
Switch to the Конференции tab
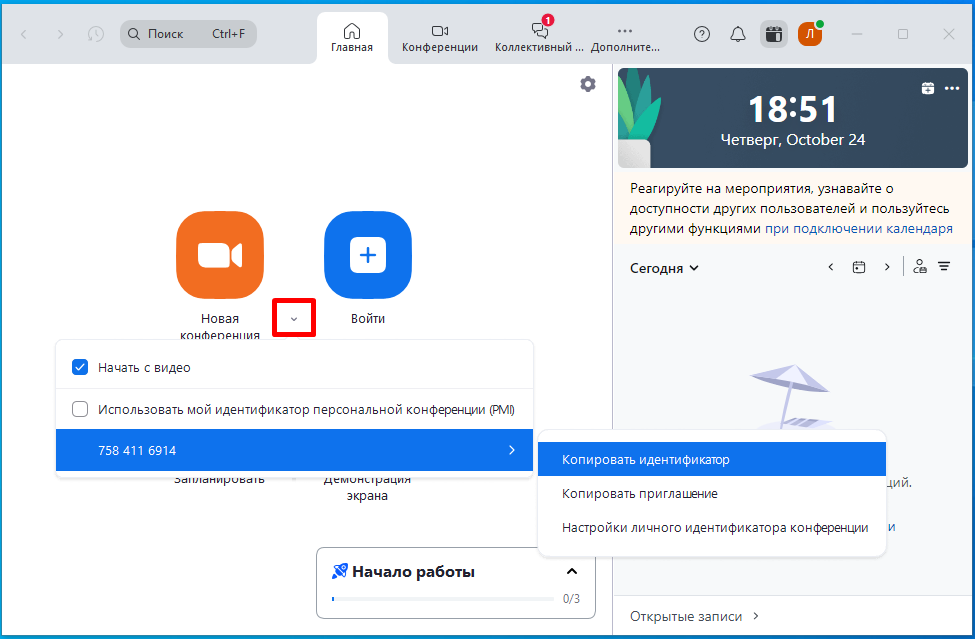[440, 38]
